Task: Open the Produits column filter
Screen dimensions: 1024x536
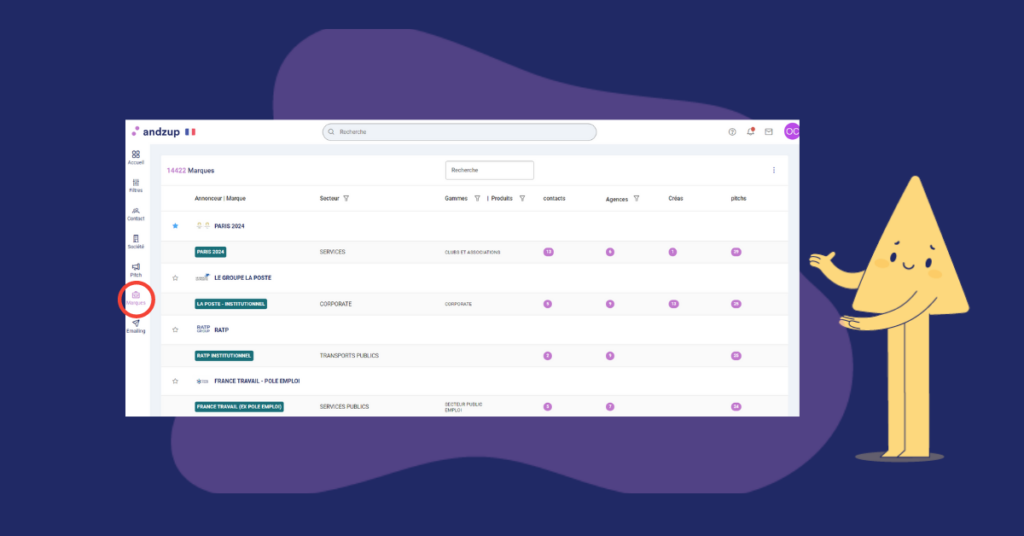Action: (x=522, y=198)
